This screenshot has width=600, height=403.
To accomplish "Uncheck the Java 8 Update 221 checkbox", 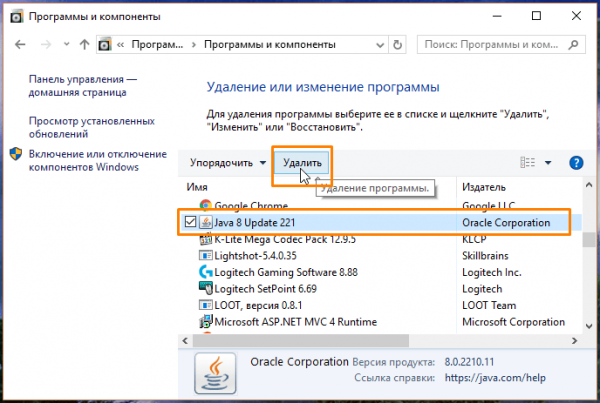I will pyautogui.click(x=190, y=222).
